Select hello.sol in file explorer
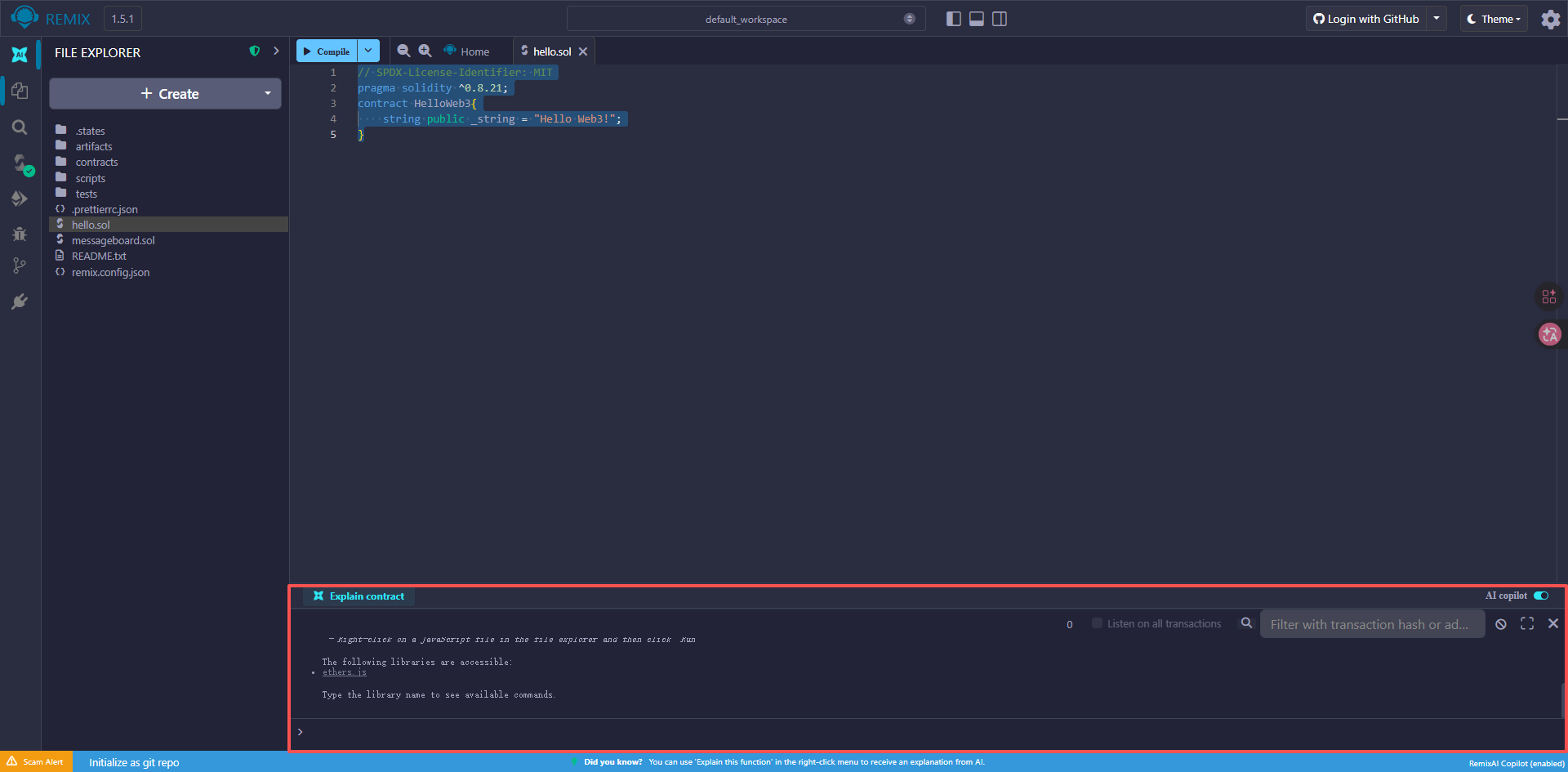 pos(168,225)
